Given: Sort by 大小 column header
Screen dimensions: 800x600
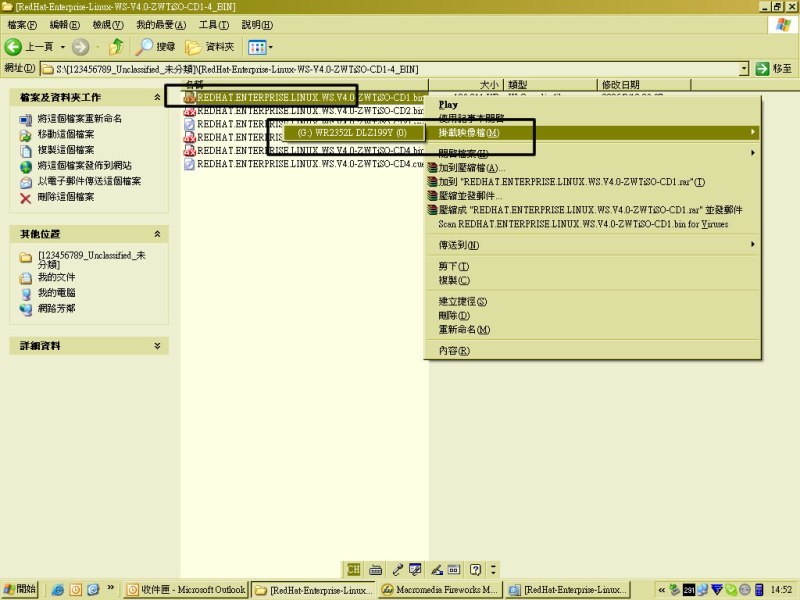Looking at the screenshot, I should point(467,85).
